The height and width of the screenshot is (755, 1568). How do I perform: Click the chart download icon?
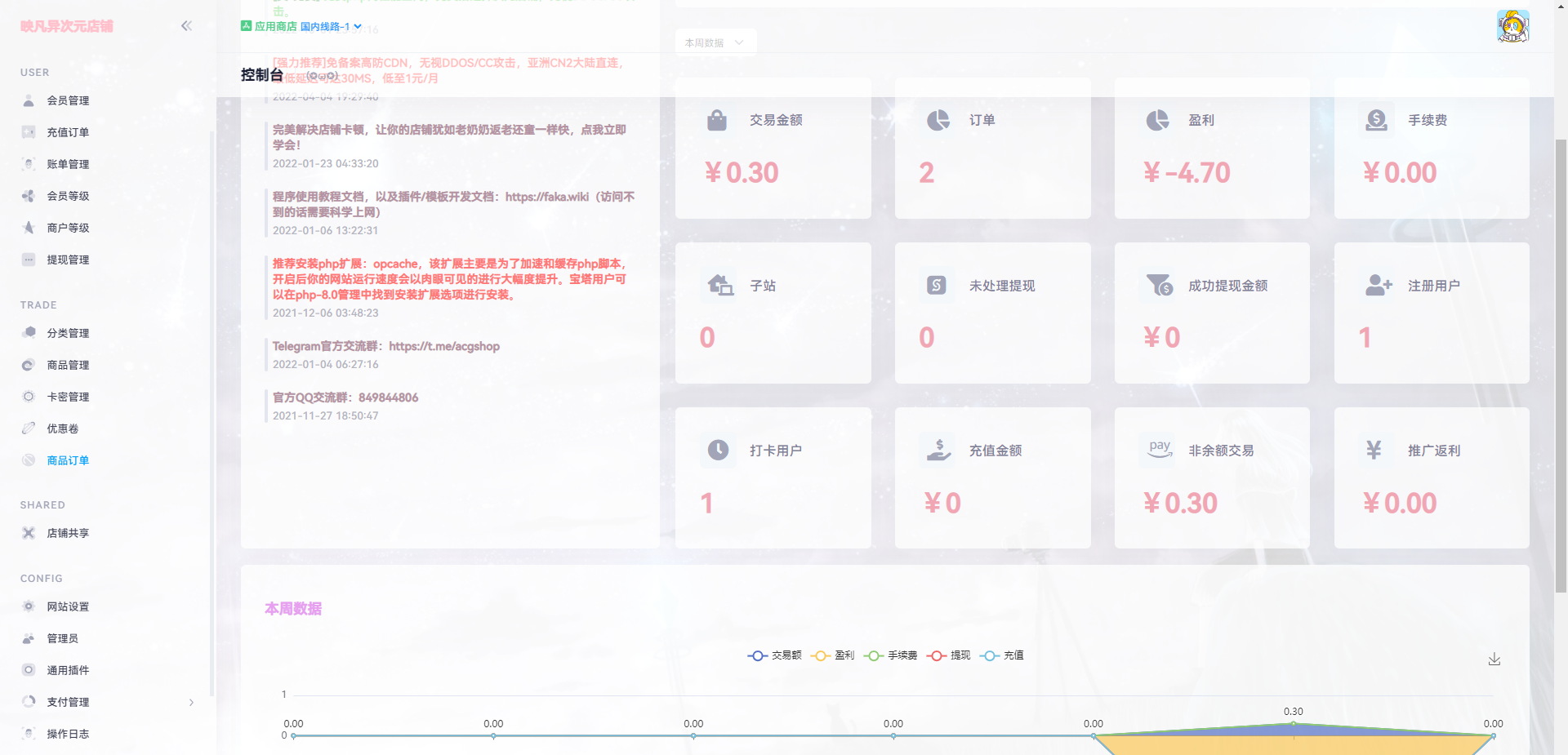click(1495, 659)
